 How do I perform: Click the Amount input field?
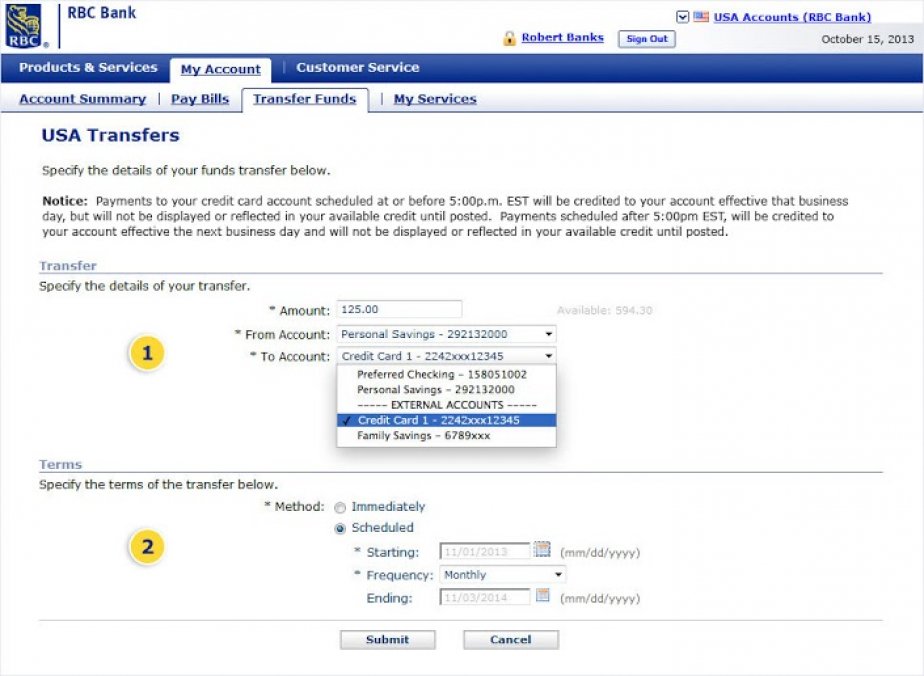[399, 309]
